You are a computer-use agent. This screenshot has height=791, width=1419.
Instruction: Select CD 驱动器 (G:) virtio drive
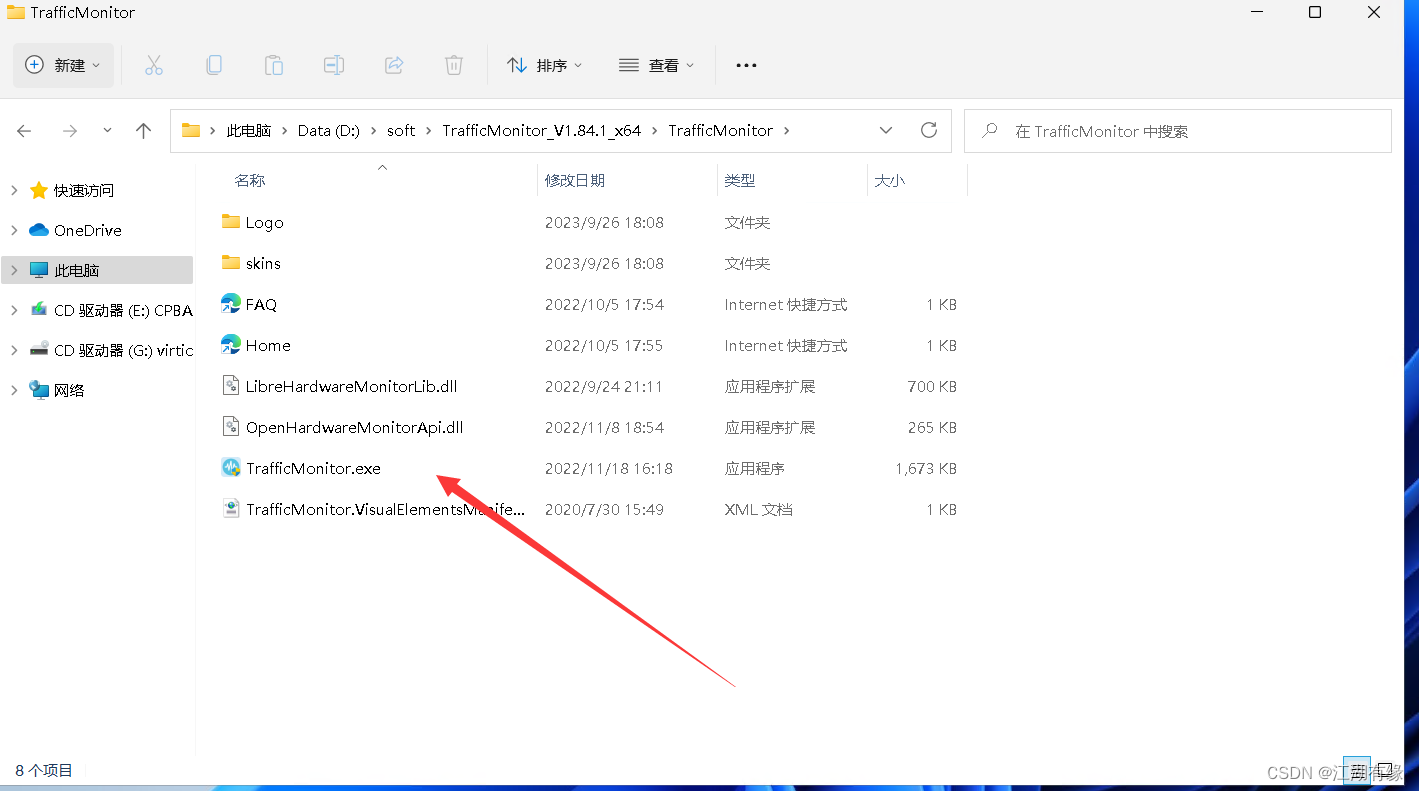coord(123,350)
